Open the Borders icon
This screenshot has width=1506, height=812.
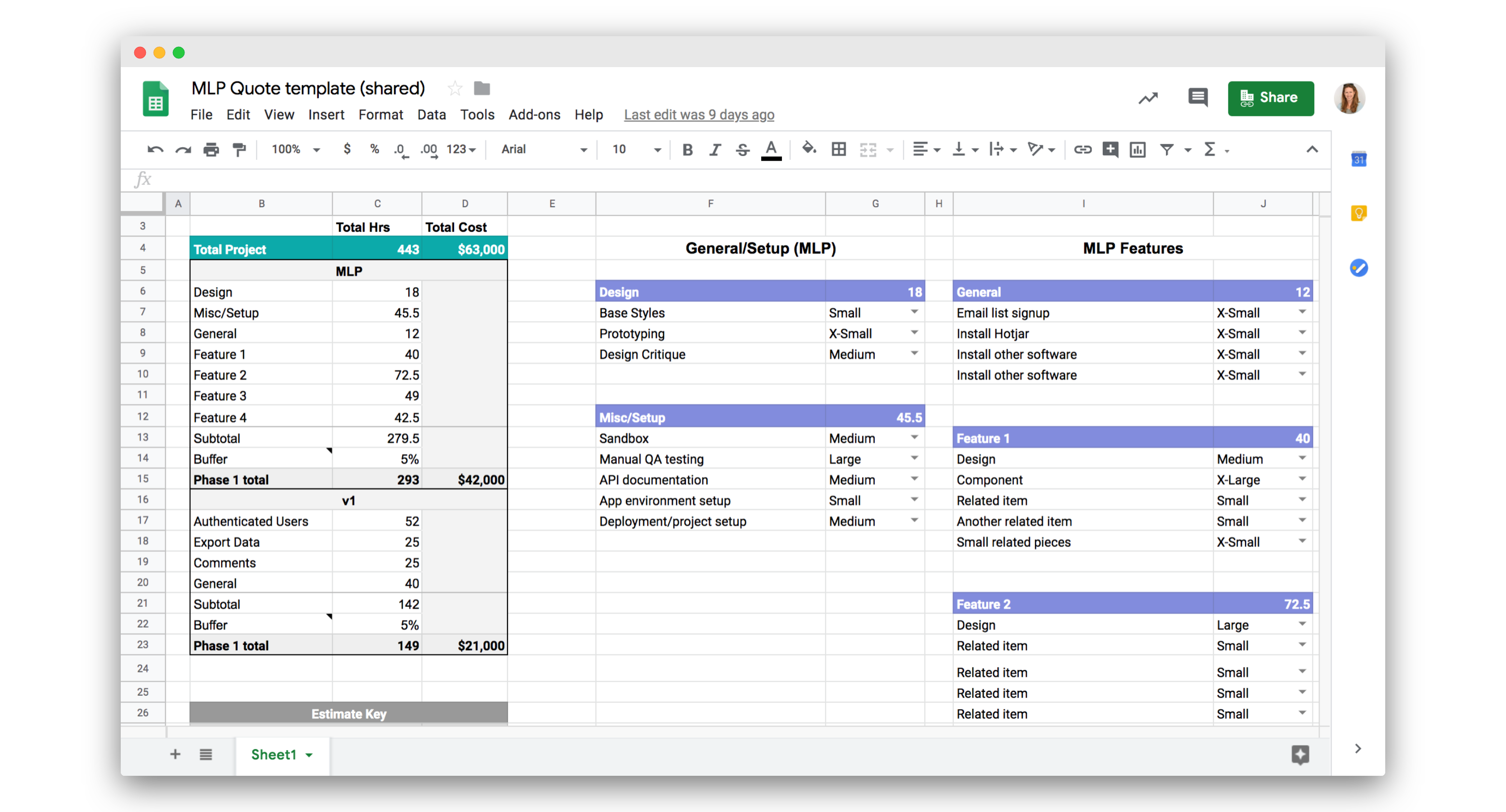[838, 150]
